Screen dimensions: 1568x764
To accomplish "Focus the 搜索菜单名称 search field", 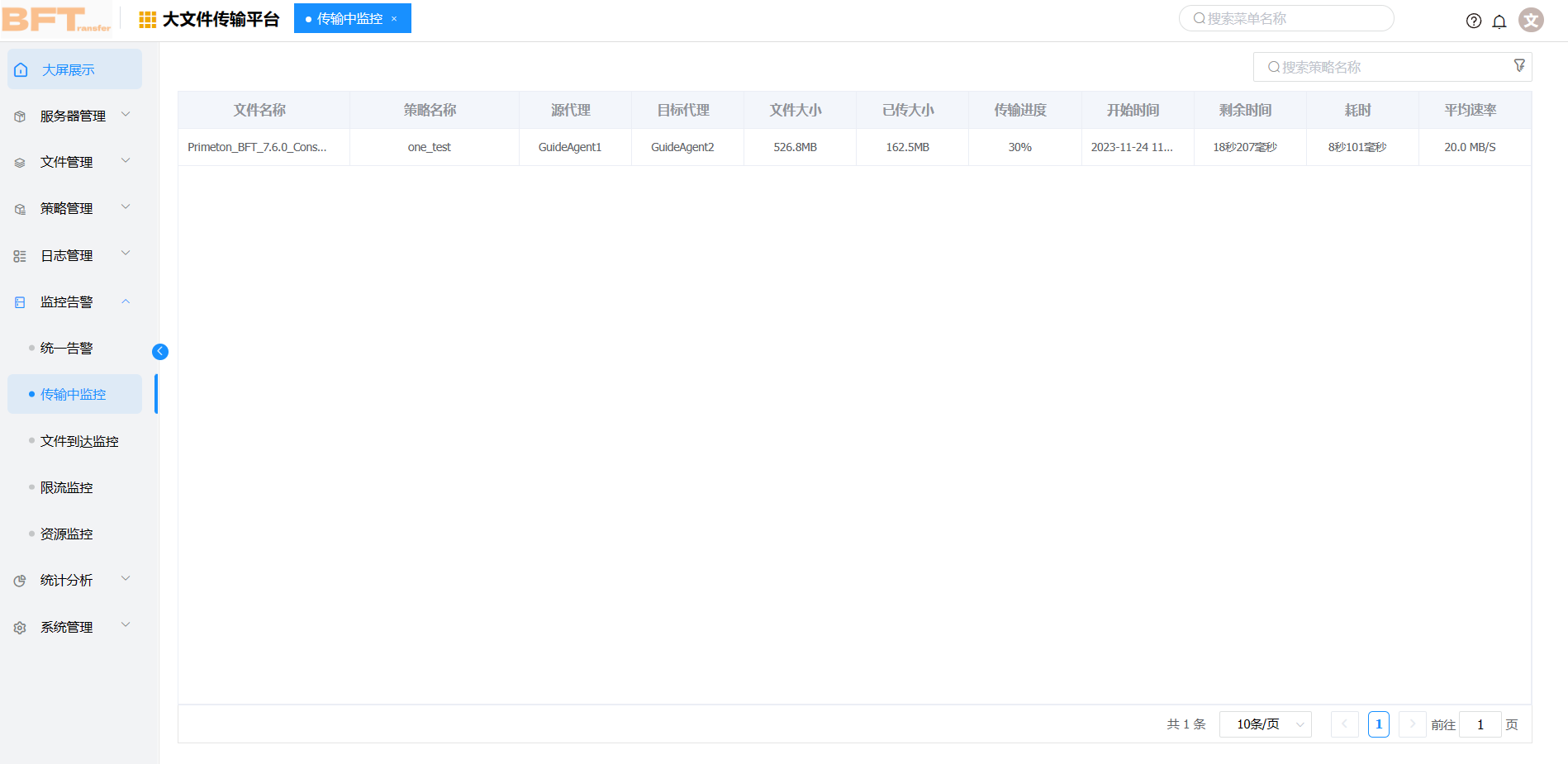I will point(1286,18).
